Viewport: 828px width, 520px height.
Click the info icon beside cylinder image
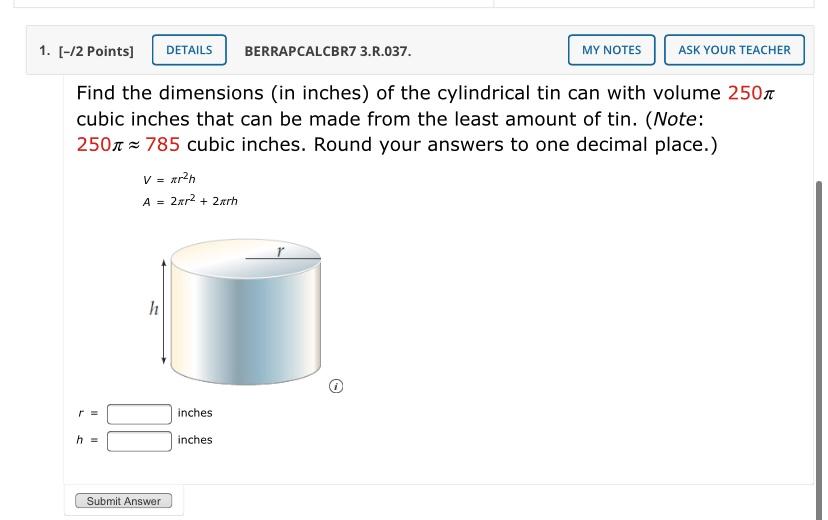click(x=336, y=386)
